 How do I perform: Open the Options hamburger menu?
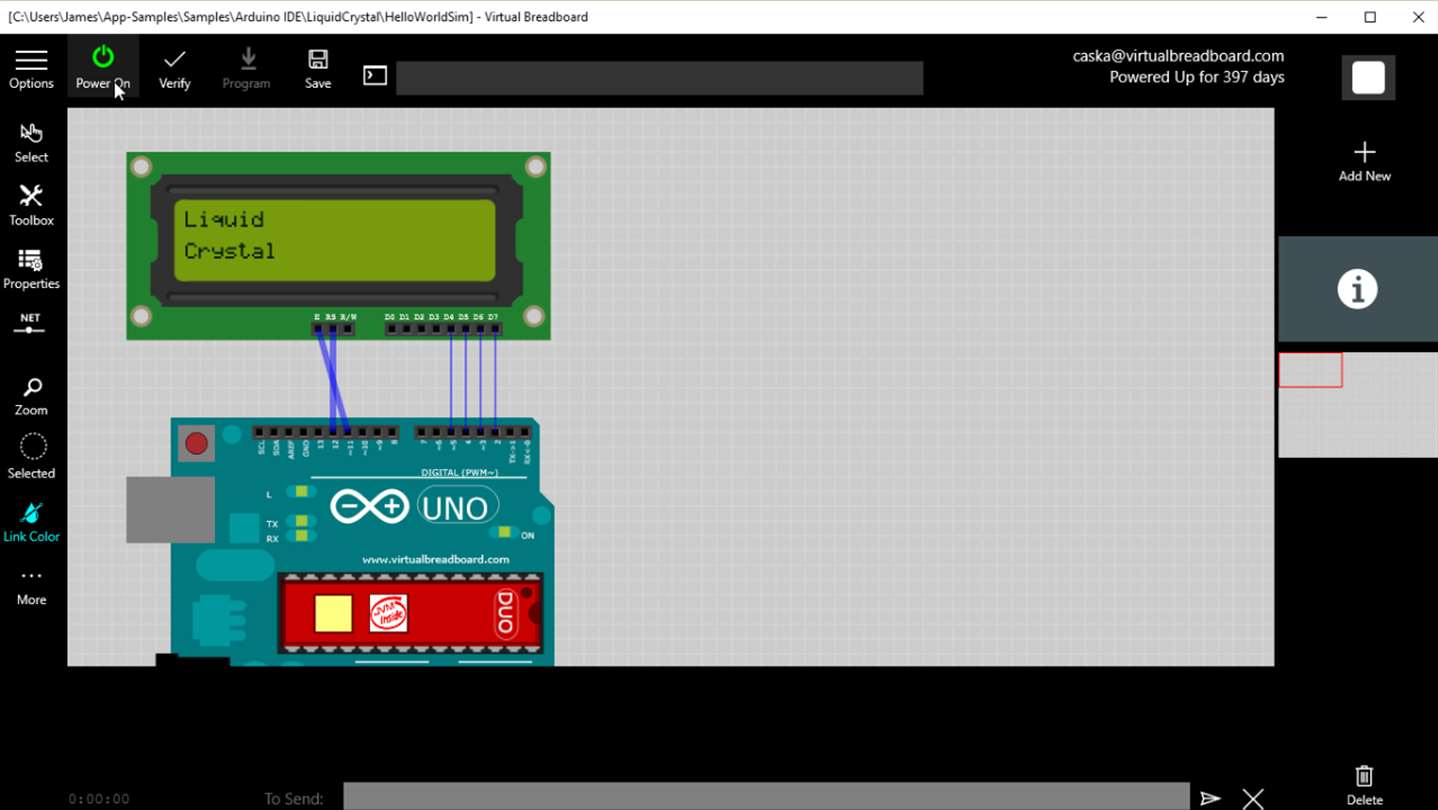[31, 69]
